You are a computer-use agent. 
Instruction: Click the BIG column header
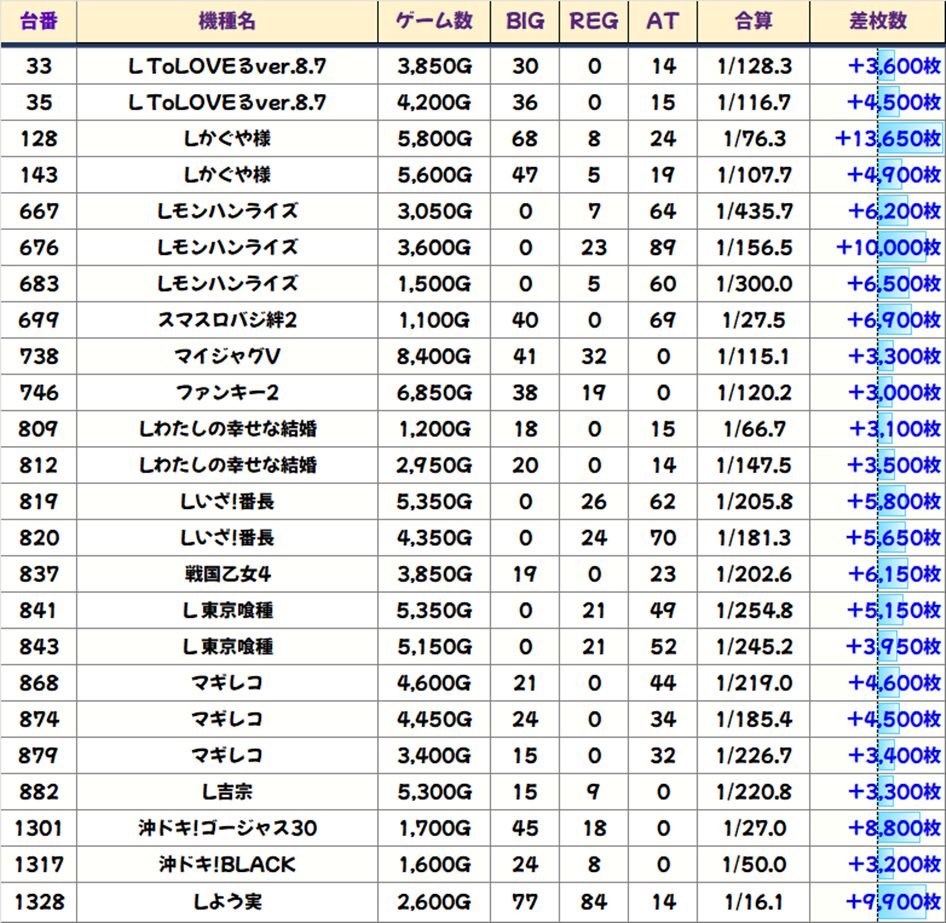point(525,22)
